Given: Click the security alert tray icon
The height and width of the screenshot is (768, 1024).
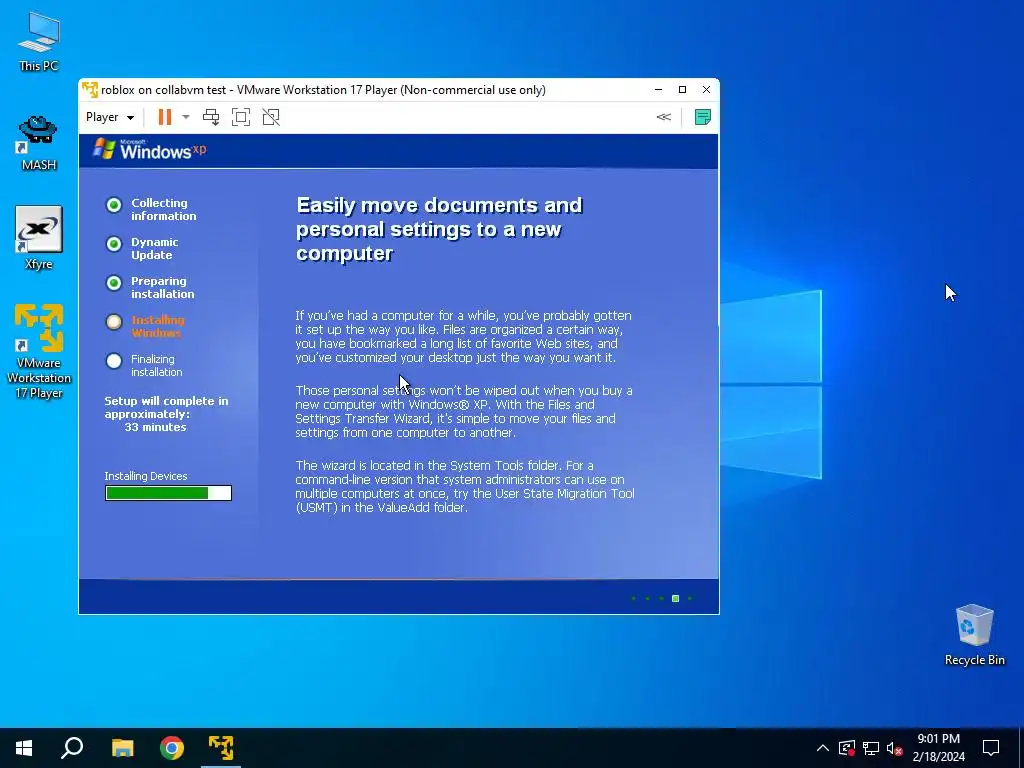Looking at the screenshot, I should 847,748.
